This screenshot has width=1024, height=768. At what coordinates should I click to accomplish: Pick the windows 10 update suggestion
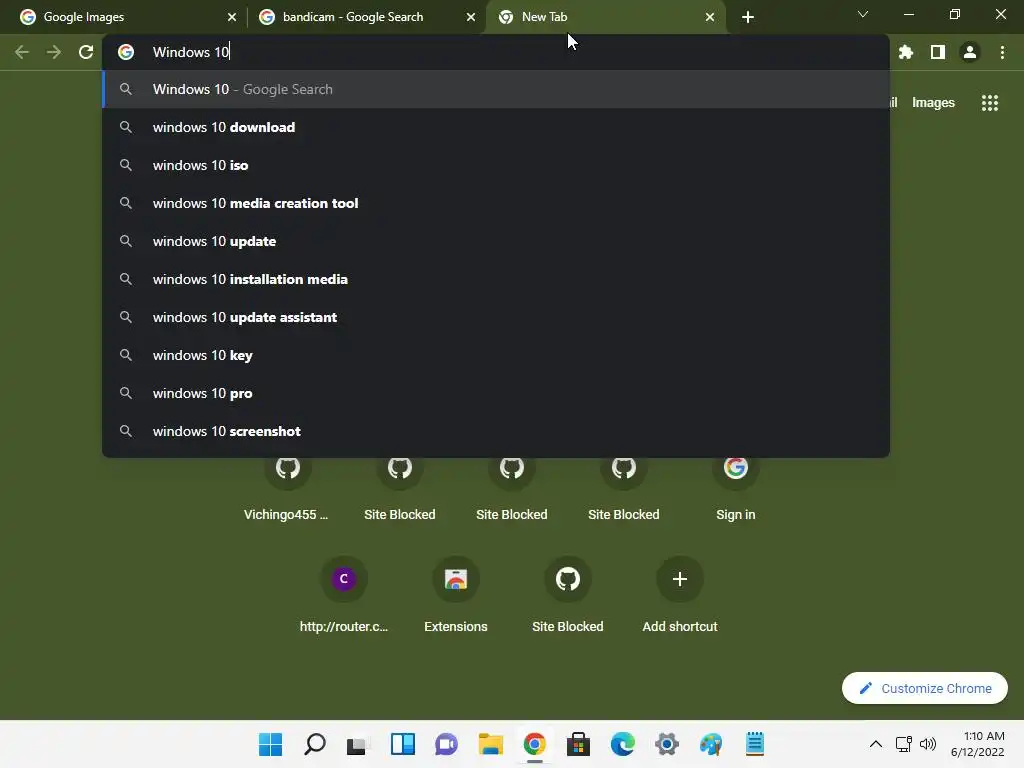coord(496,241)
